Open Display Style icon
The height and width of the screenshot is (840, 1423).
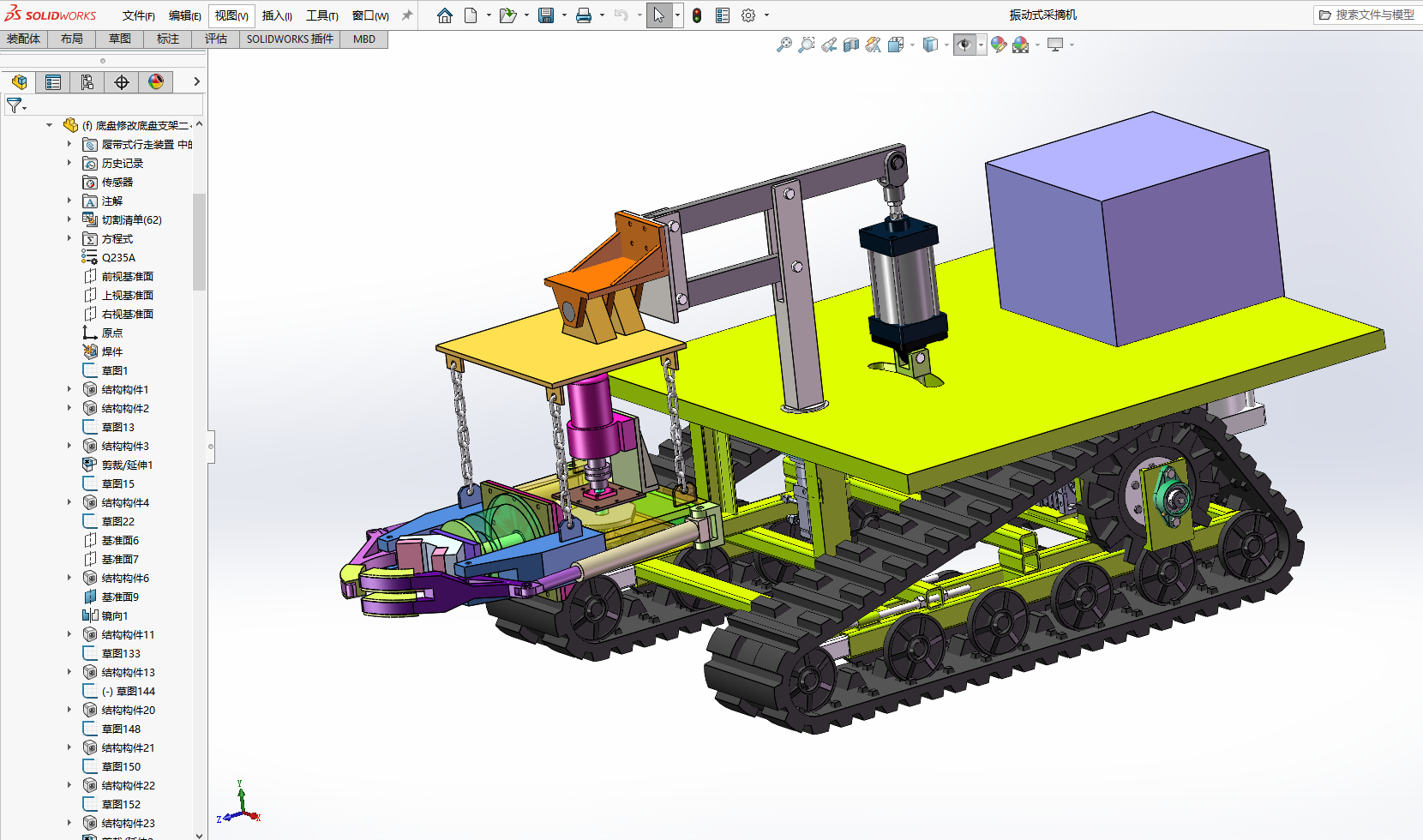click(930, 45)
